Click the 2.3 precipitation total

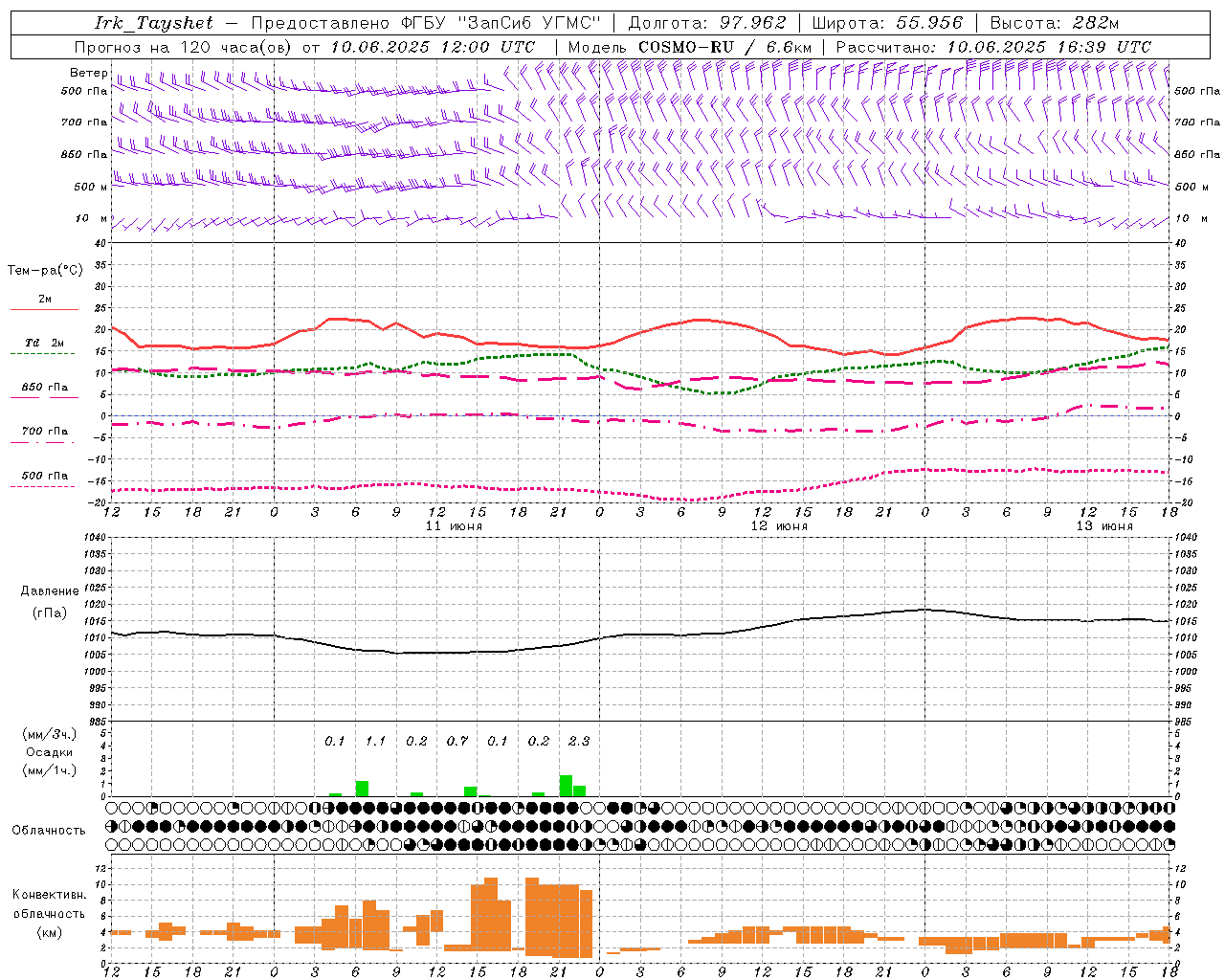coord(579,741)
